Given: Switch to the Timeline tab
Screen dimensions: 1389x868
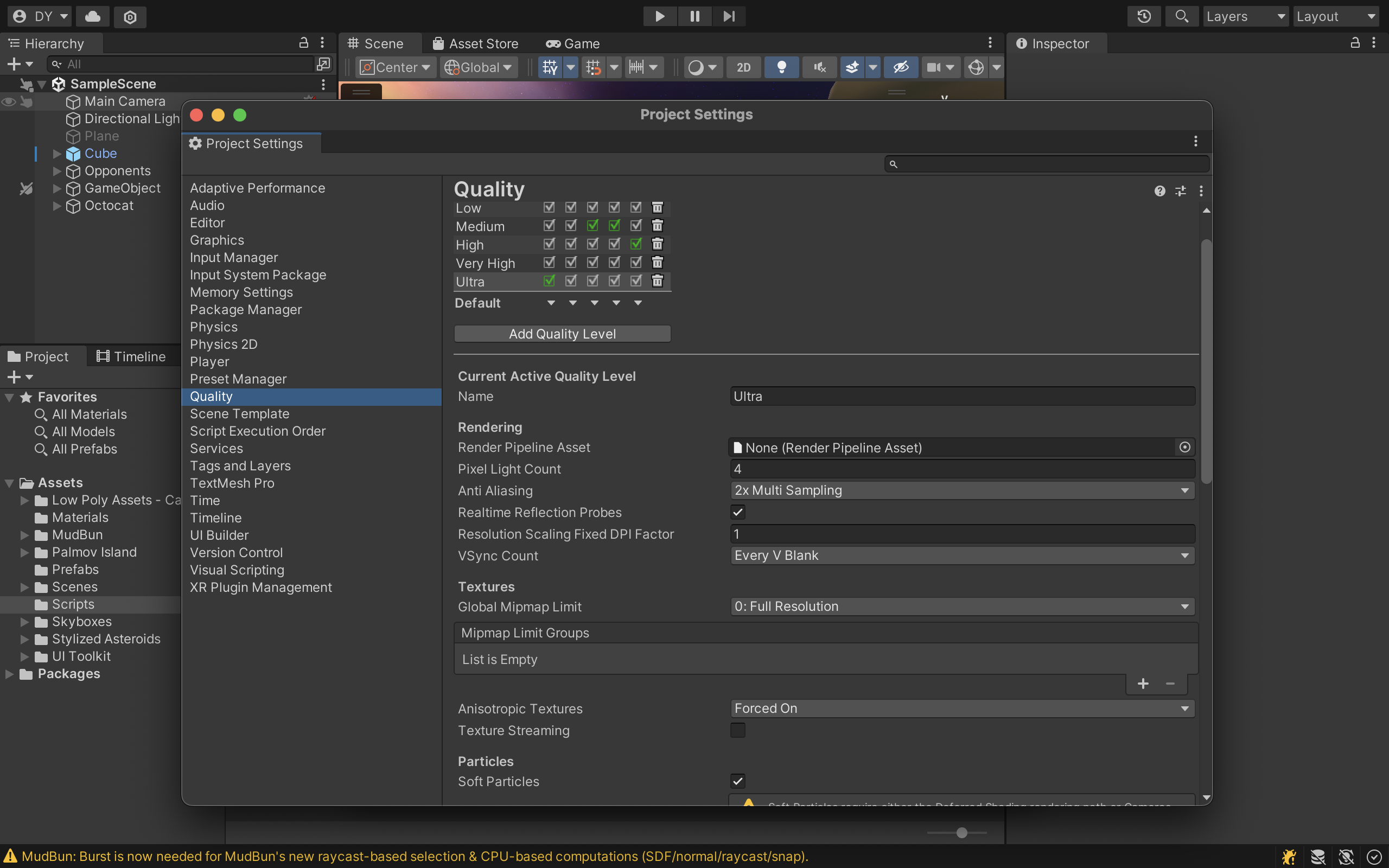Looking at the screenshot, I should coord(131,356).
